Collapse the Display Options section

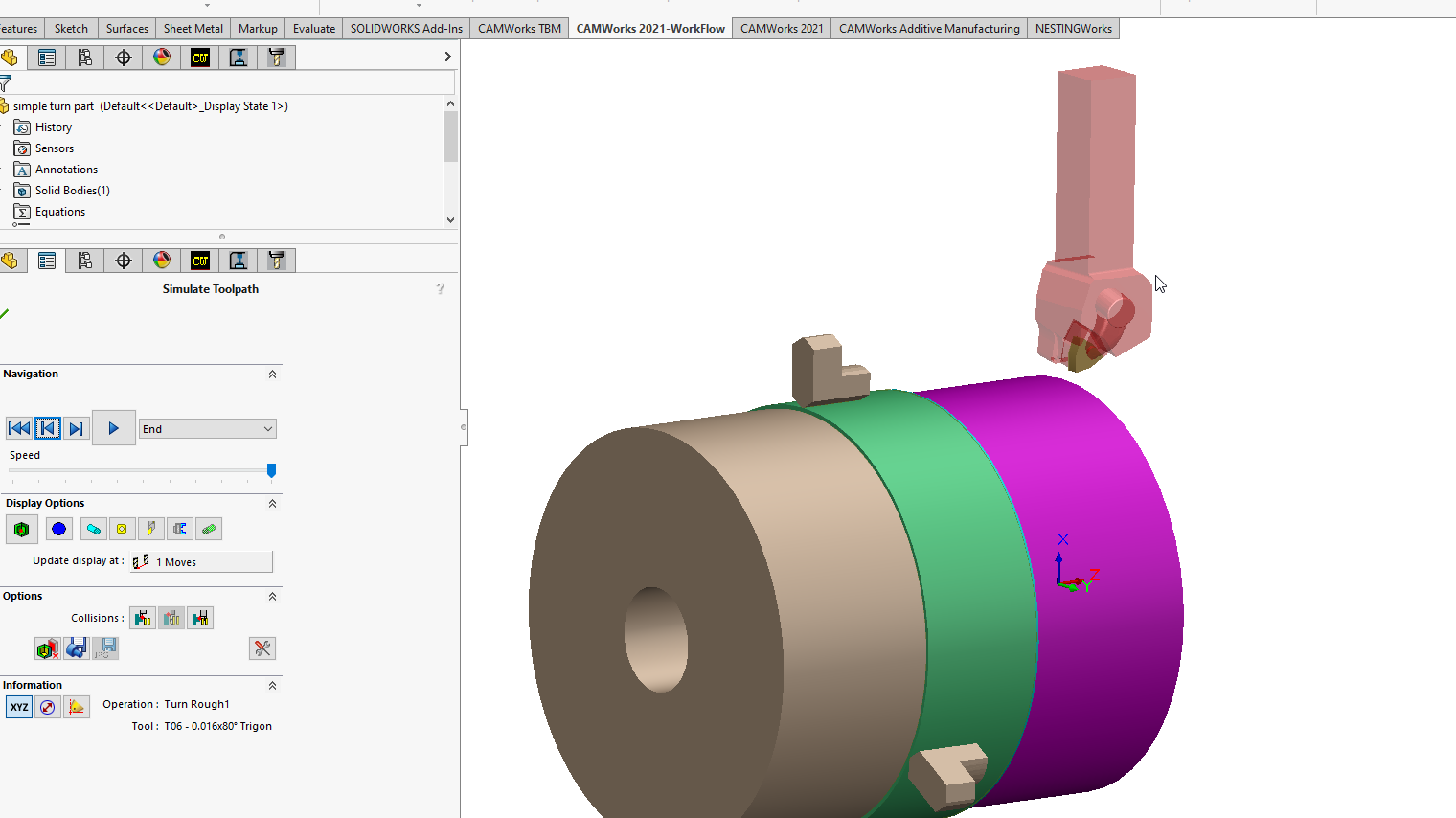(x=272, y=504)
